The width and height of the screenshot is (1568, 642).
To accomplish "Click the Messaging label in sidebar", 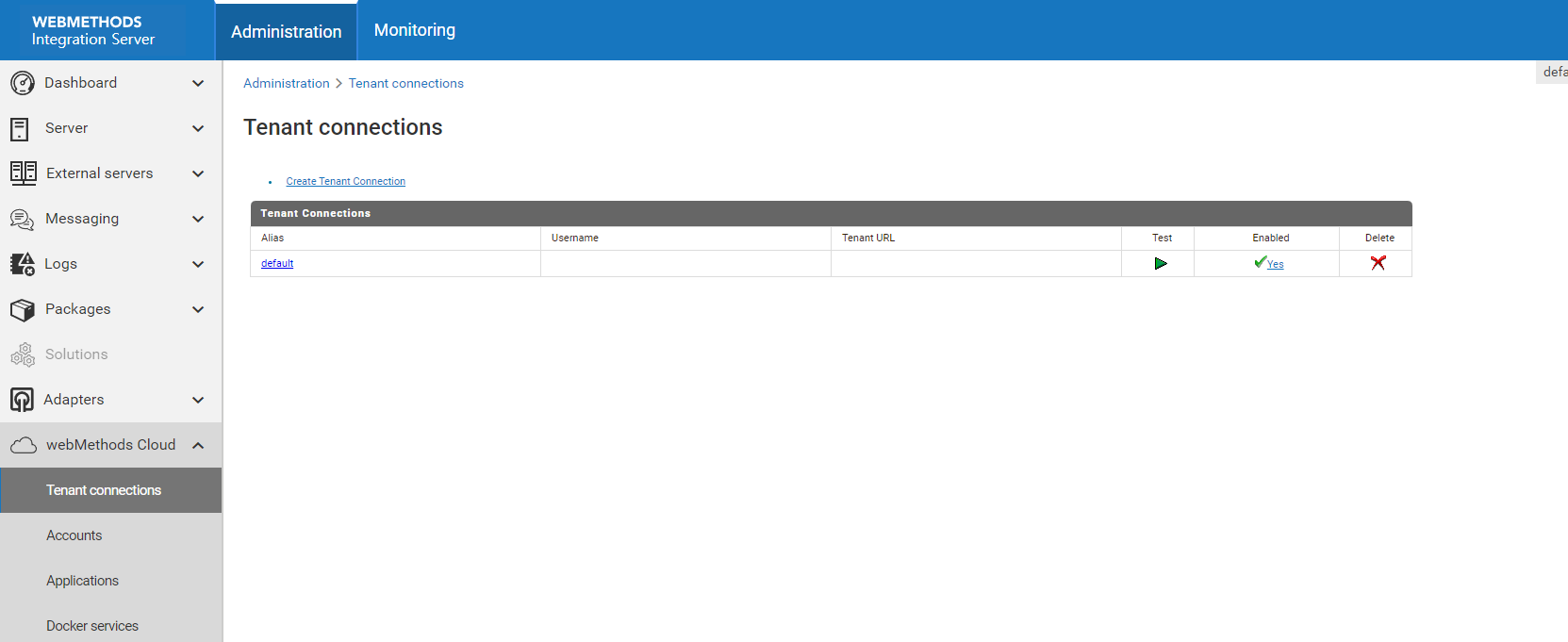I will click(x=82, y=219).
